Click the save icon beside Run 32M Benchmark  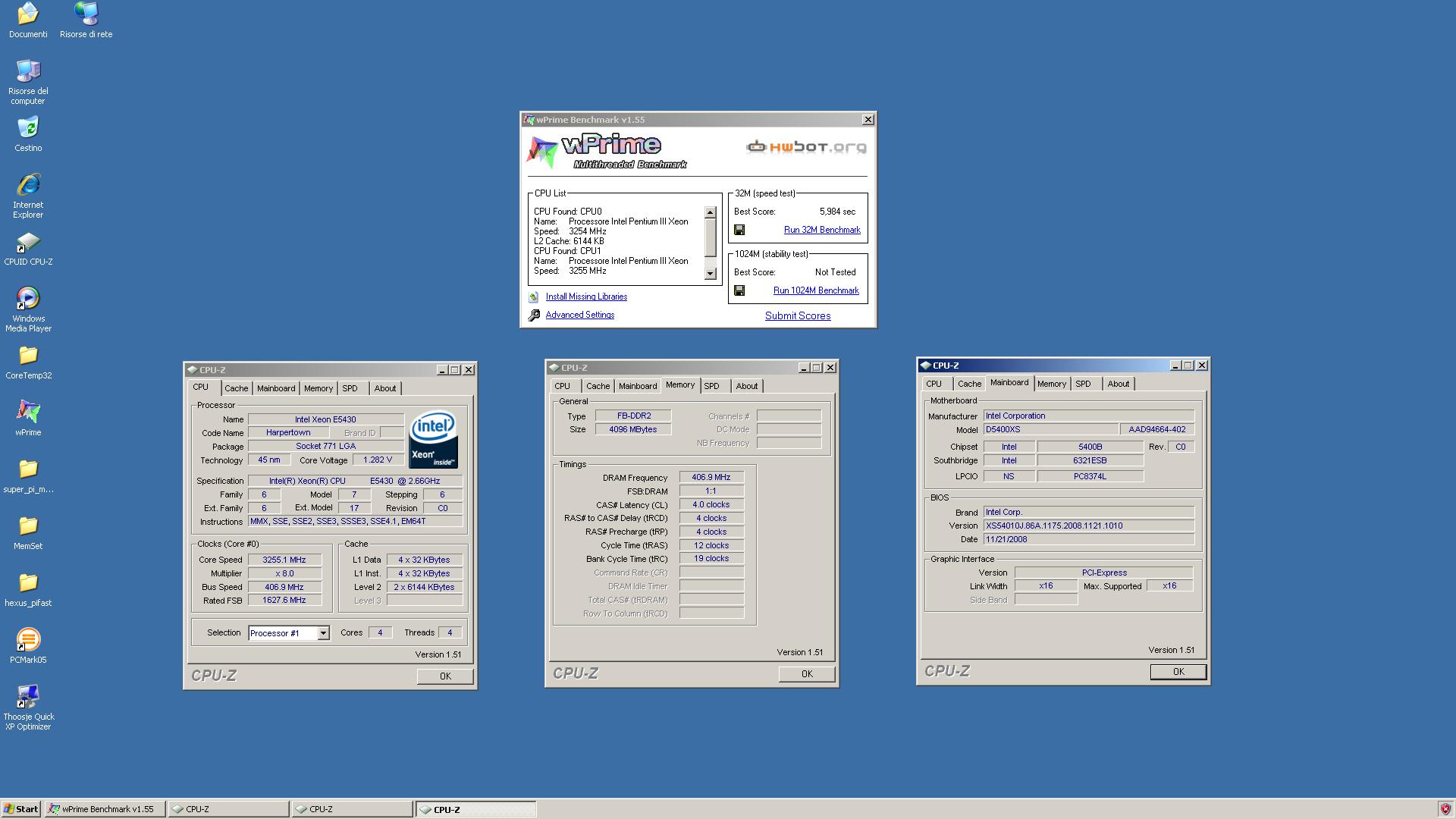point(739,230)
